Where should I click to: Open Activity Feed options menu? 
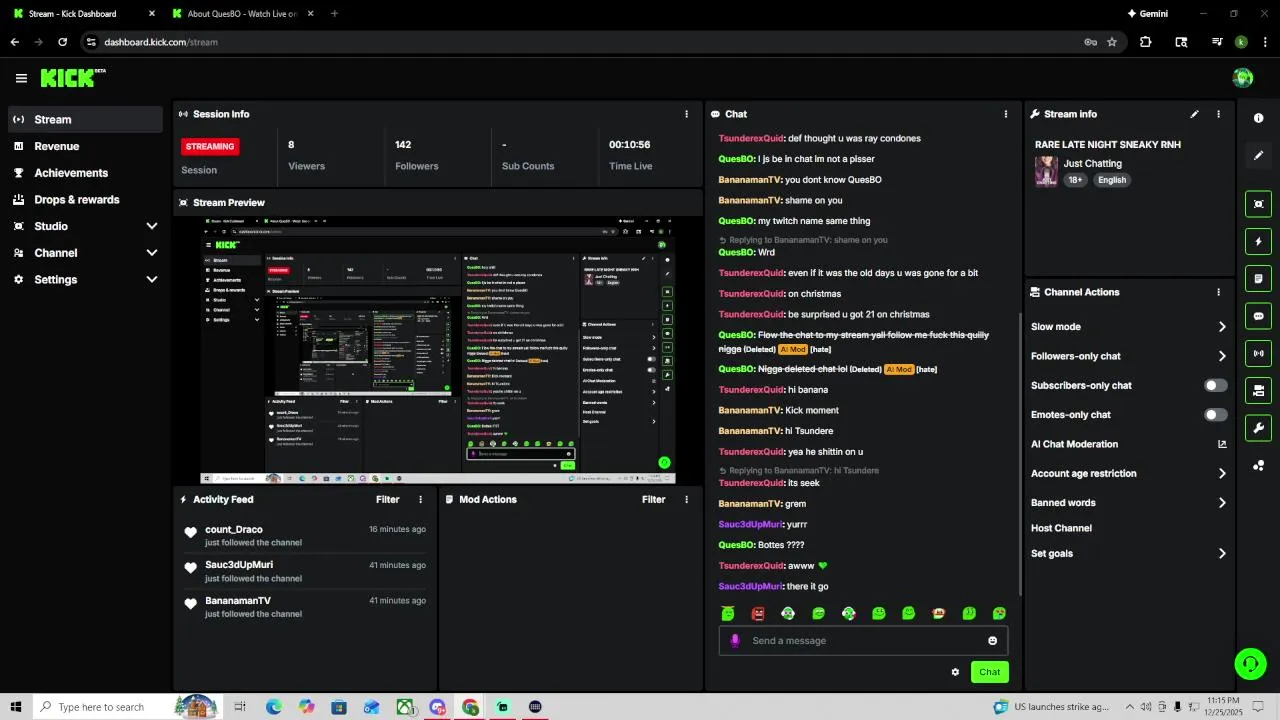[x=420, y=500]
